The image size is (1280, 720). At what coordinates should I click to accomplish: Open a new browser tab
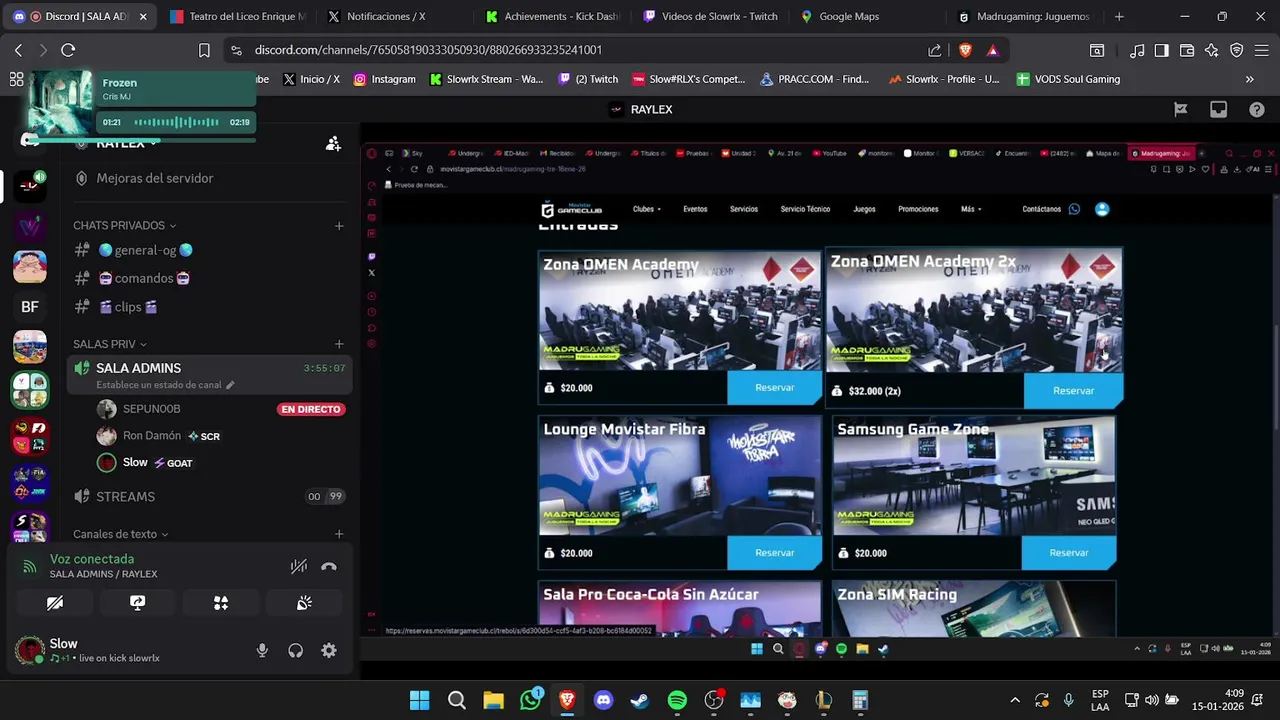(1119, 17)
